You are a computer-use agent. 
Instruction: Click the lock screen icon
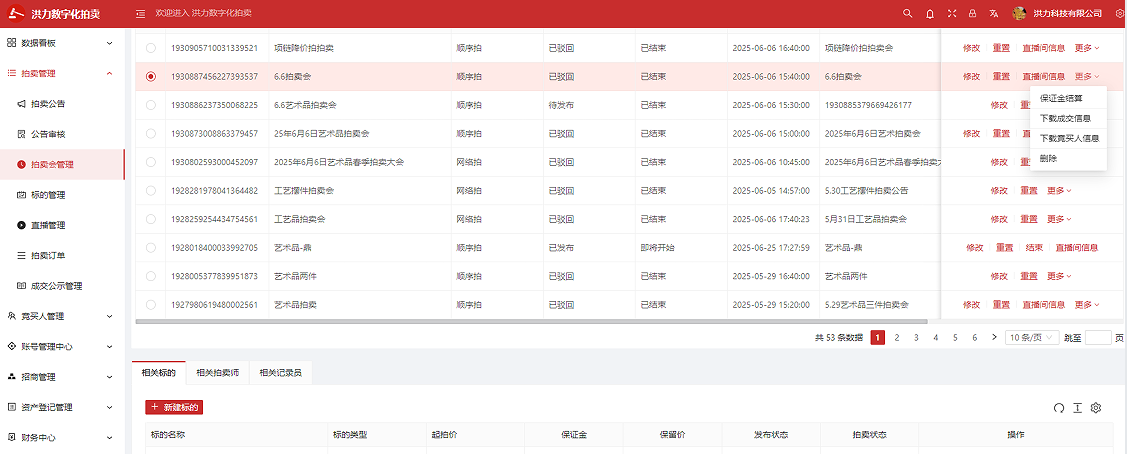972,13
